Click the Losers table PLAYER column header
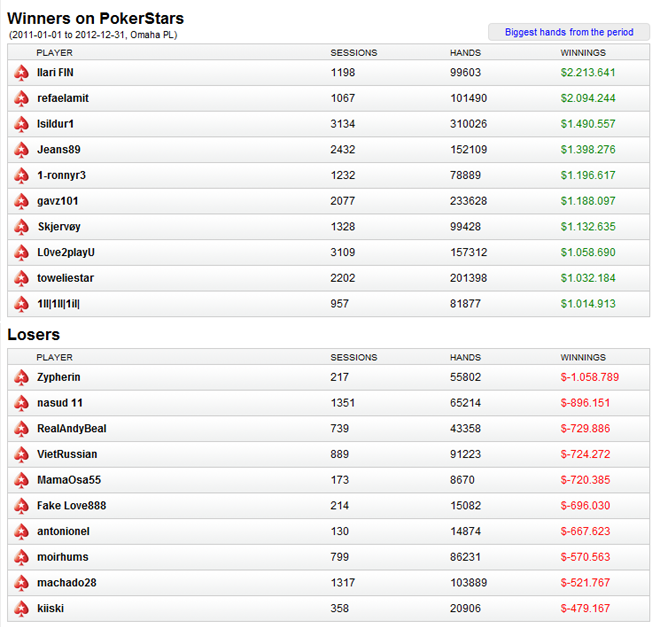This screenshot has width=660, height=627. coord(54,357)
